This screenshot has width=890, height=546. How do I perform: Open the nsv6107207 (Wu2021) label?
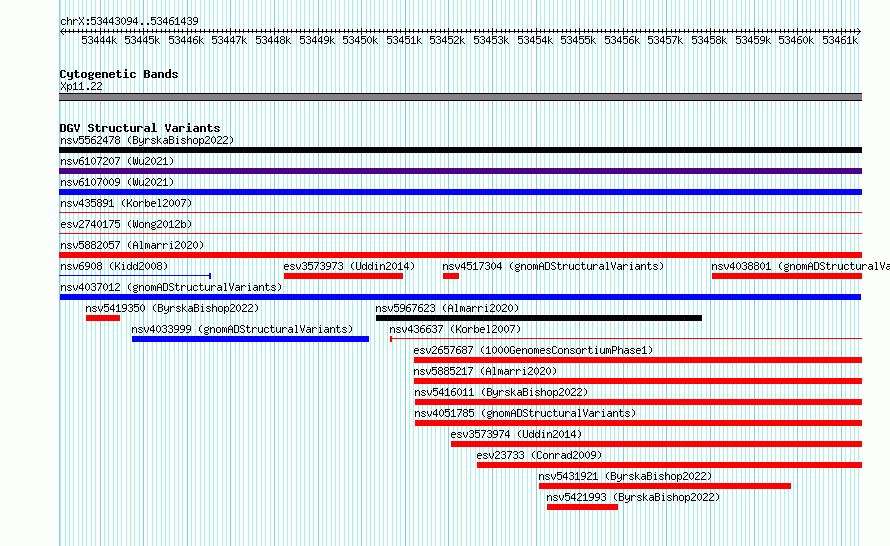tap(117, 161)
